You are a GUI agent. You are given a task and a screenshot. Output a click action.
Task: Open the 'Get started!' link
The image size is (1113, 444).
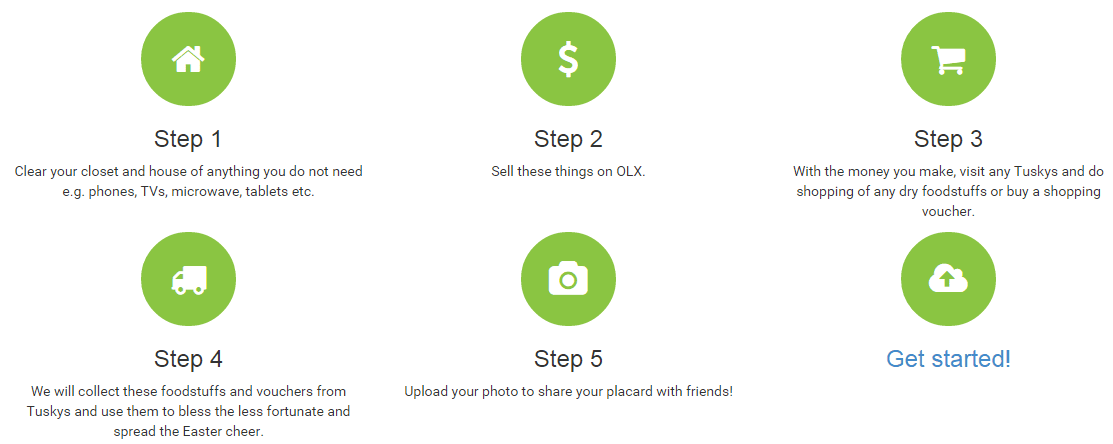948,359
